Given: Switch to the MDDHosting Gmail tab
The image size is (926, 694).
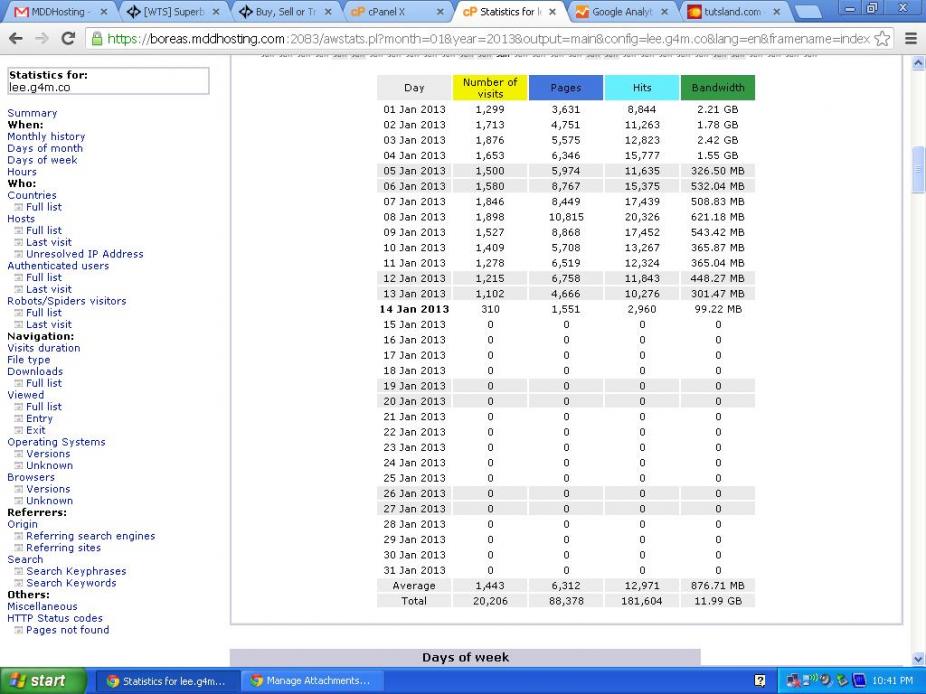Looking at the screenshot, I should click(55, 12).
